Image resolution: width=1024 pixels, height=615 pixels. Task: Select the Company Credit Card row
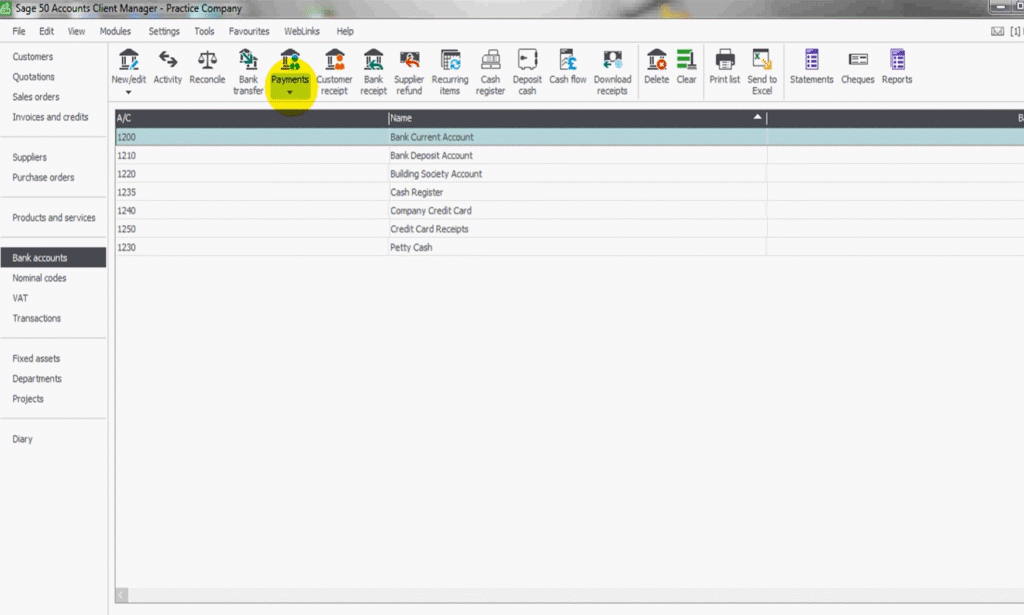[569, 210]
